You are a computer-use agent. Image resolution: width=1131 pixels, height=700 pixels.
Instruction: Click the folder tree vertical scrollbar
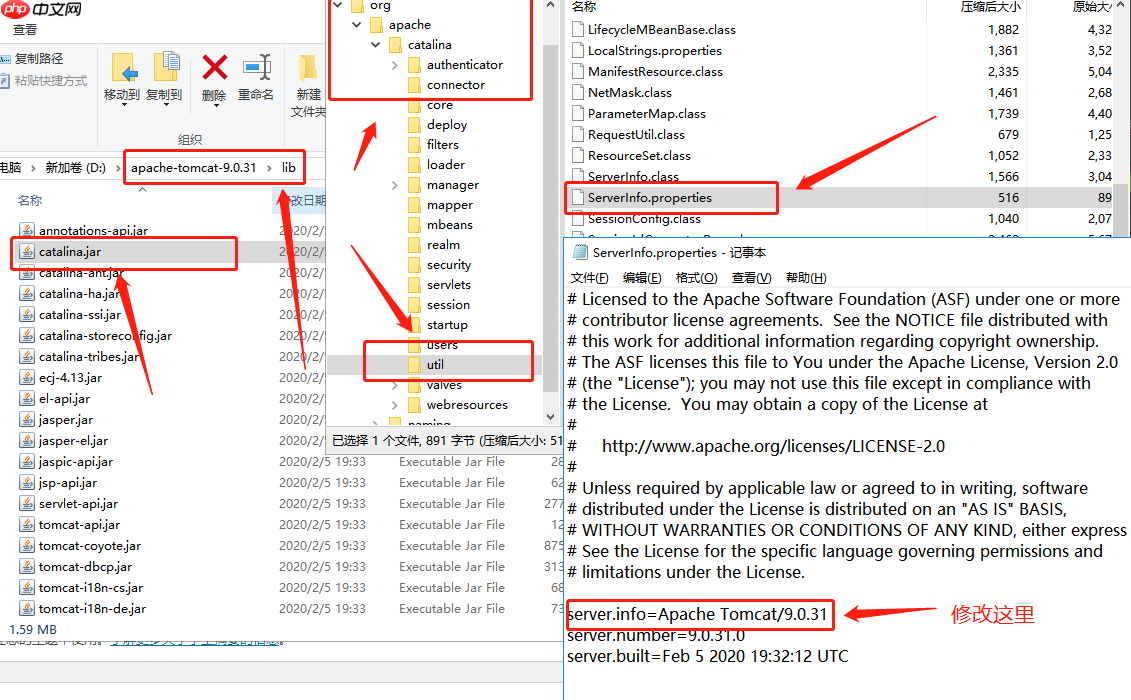point(549,200)
